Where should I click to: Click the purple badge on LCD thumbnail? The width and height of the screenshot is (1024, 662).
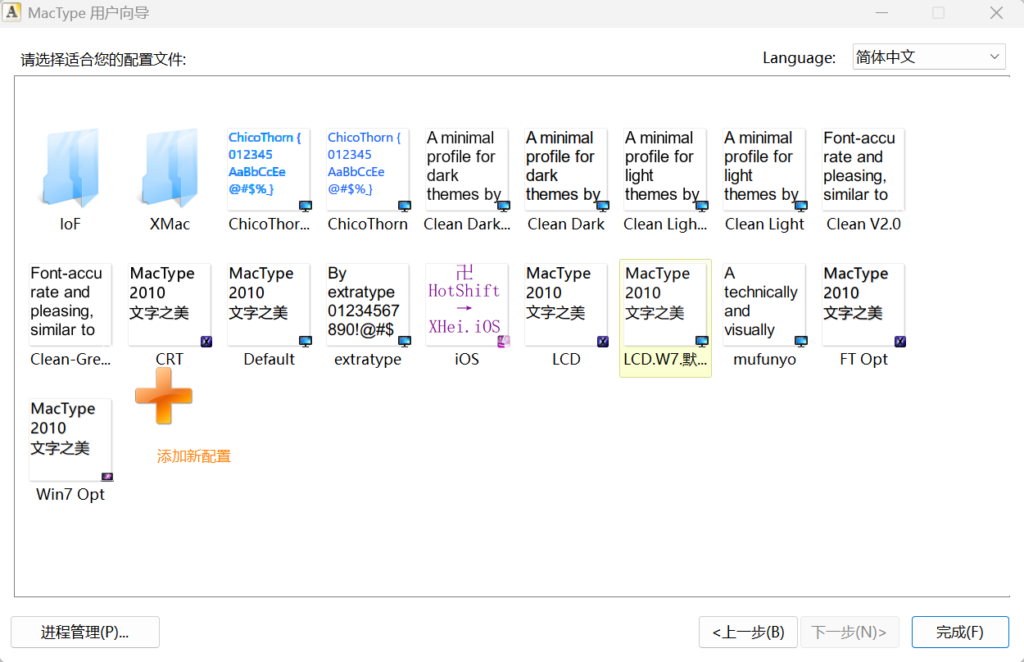pos(603,341)
